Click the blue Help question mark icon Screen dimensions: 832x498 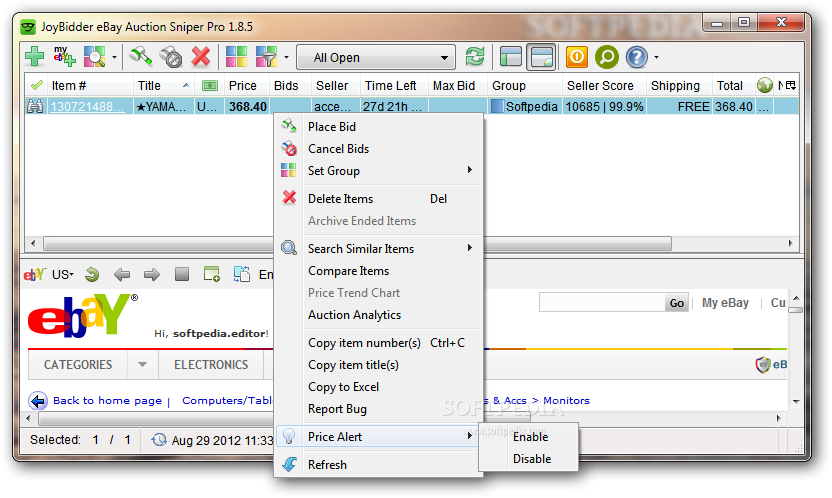(x=637, y=57)
